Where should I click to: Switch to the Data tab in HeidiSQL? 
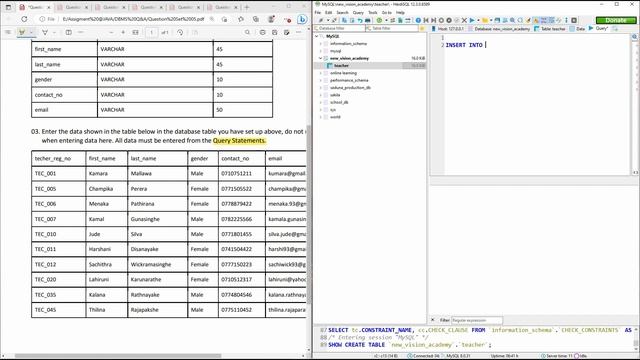(577, 29)
